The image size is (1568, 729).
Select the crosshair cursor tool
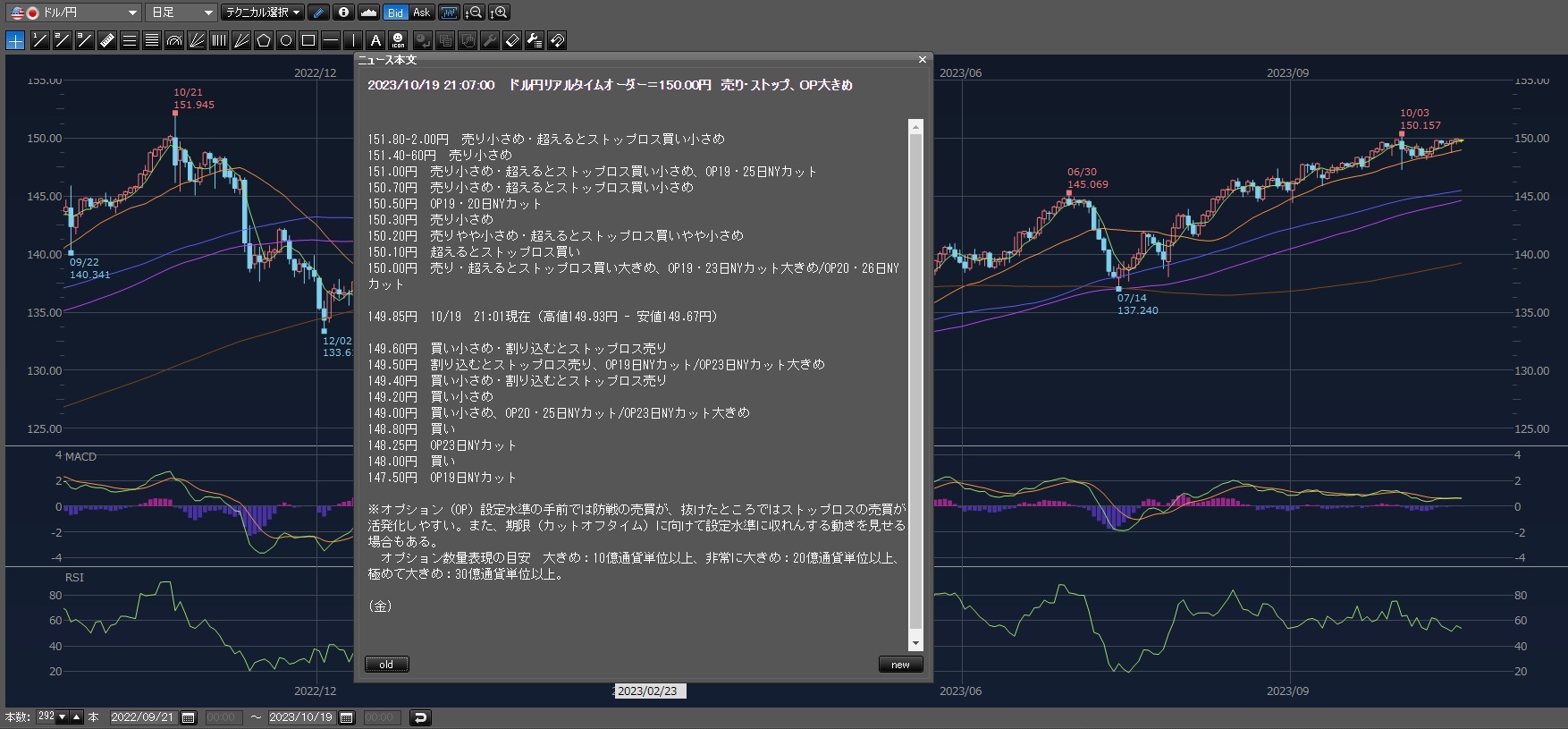[x=15, y=40]
